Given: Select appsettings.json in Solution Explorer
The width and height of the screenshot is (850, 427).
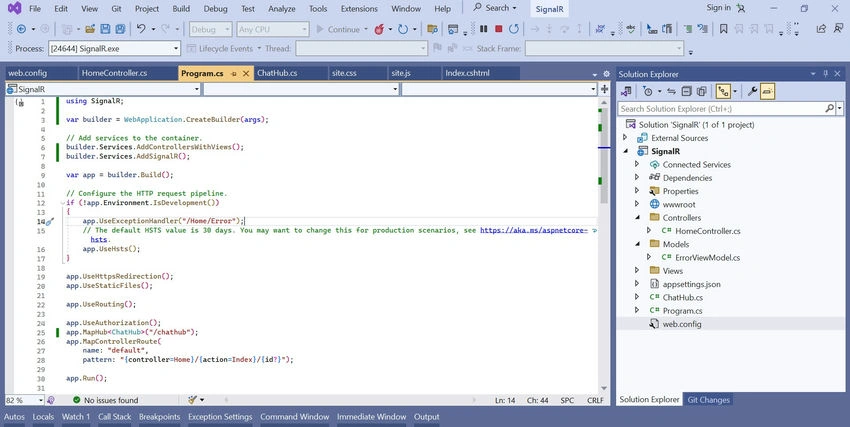Looking at the screenshot, I should tap(691, 284).
